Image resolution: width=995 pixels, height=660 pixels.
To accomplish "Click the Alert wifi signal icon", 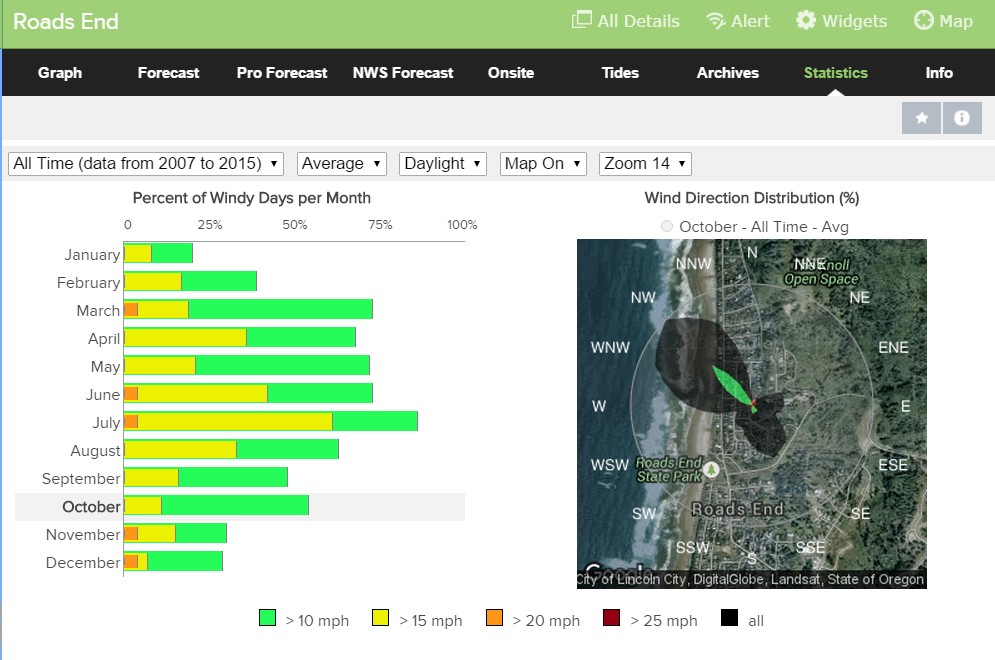I will click(715, 21).
